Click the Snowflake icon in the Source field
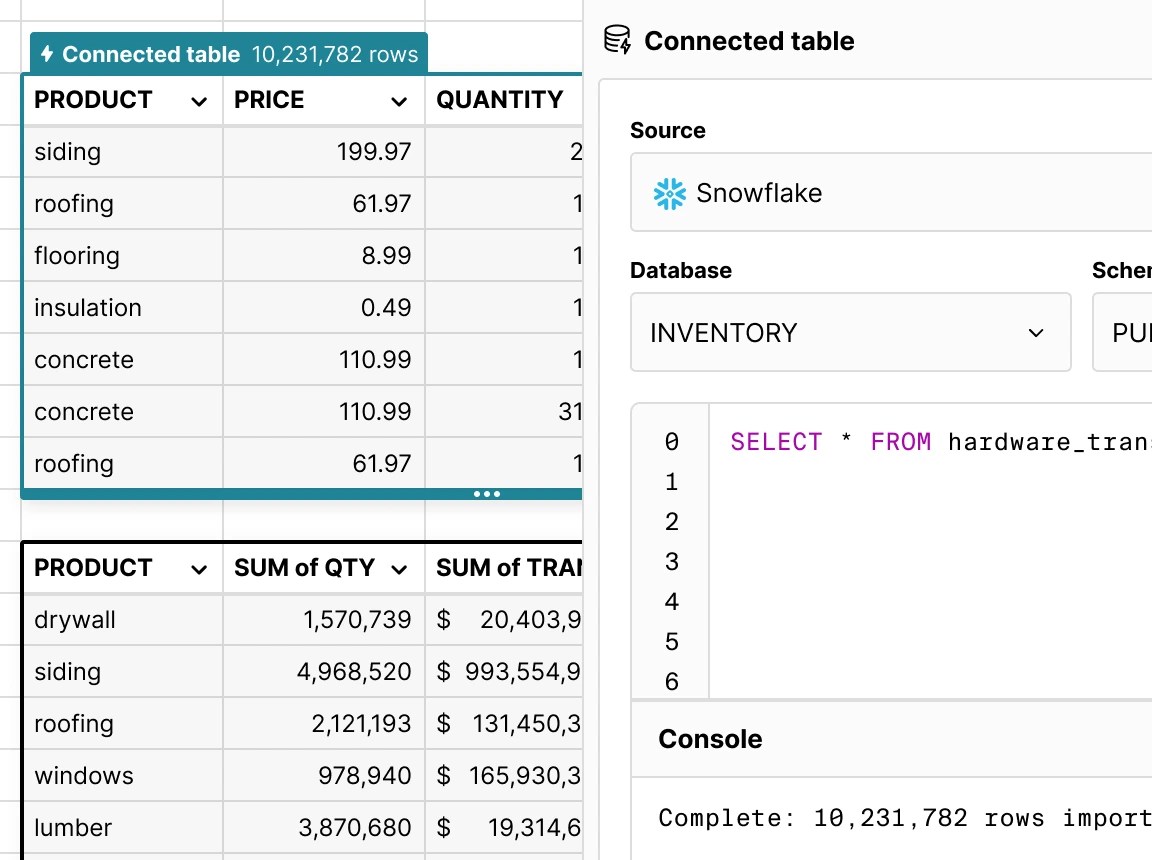Viewport: 1152px width, 860px height. click(668, 192)
